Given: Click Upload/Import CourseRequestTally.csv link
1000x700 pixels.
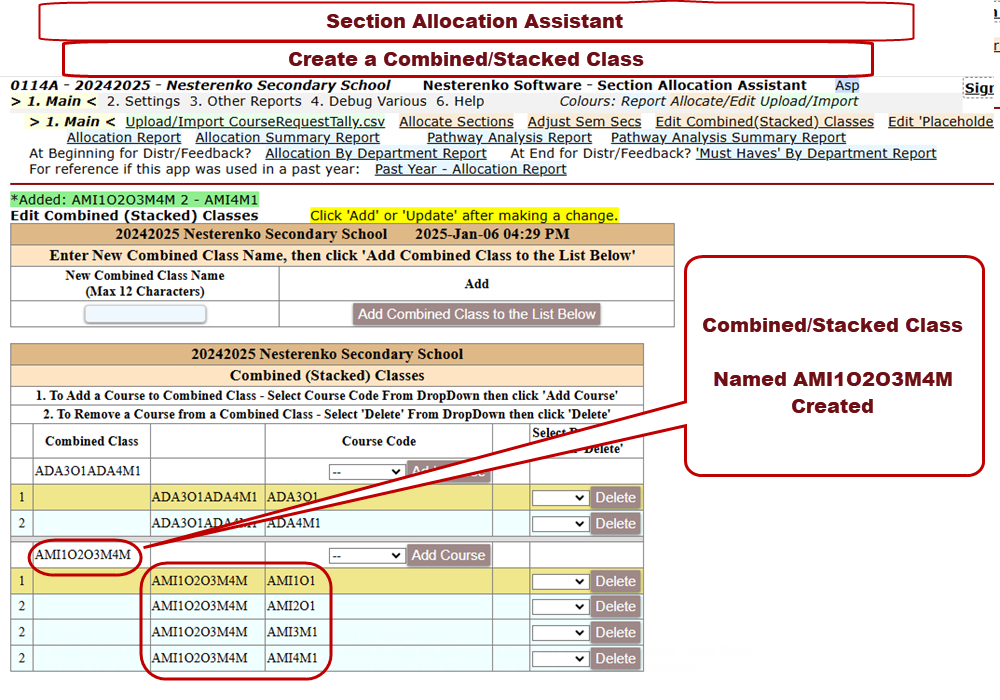Looking at the screenshot, I should 254,122.
